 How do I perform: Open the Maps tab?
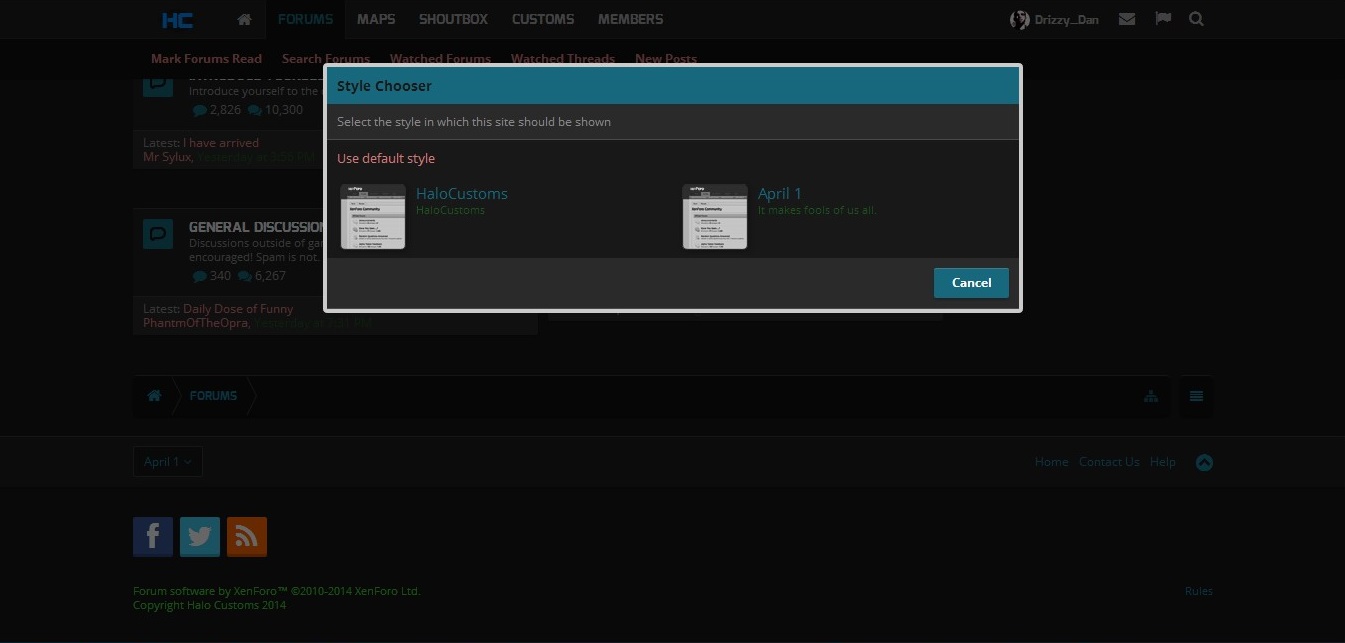coord(376,19)
